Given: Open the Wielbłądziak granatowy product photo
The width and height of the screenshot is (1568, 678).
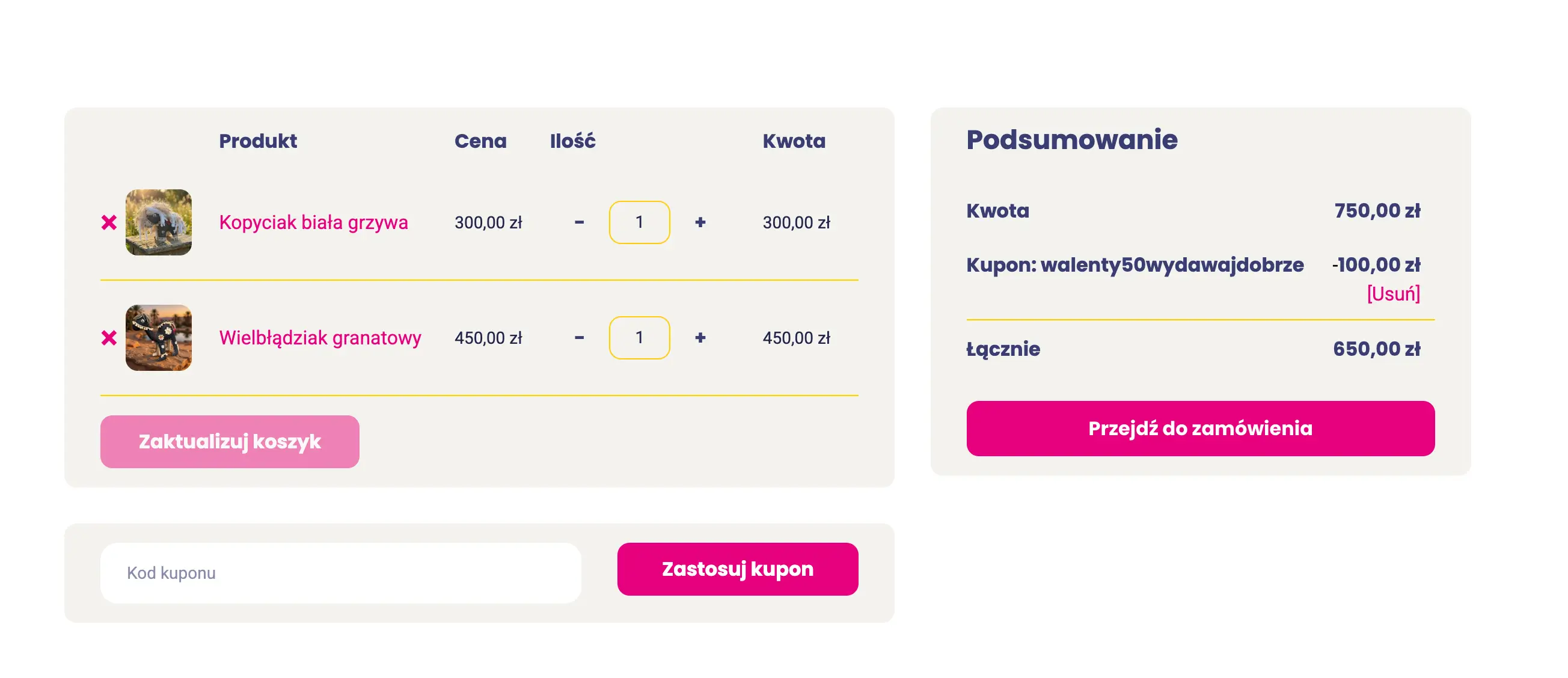Looking at the screenshot, I should 158,338.
